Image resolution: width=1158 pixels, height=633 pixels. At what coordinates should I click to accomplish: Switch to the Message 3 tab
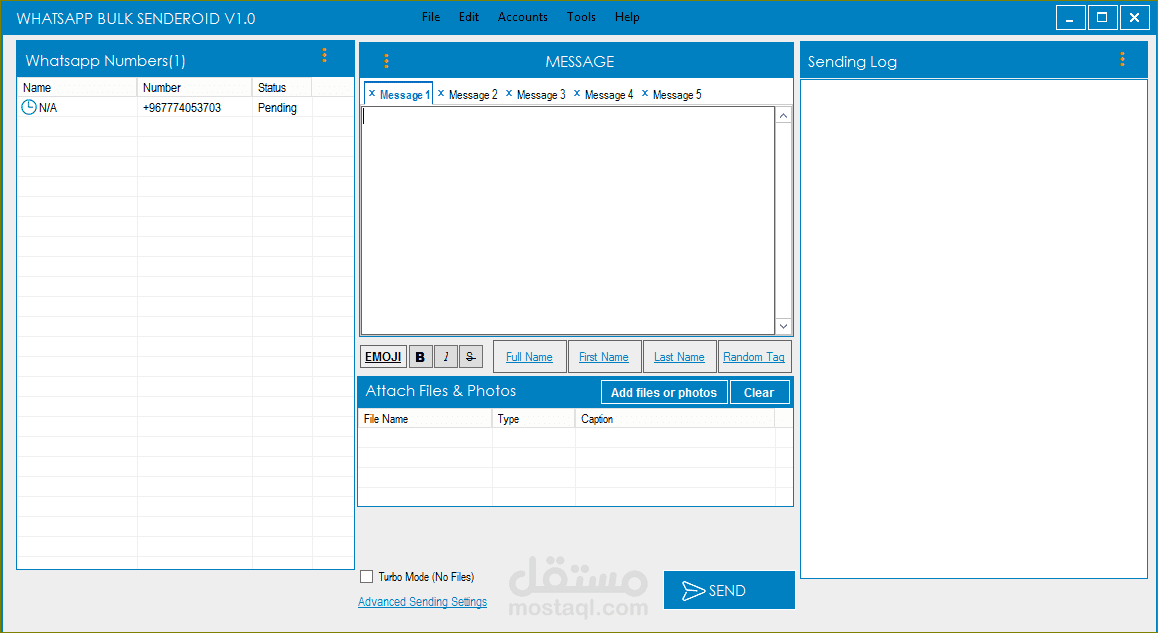click(541, 95)
